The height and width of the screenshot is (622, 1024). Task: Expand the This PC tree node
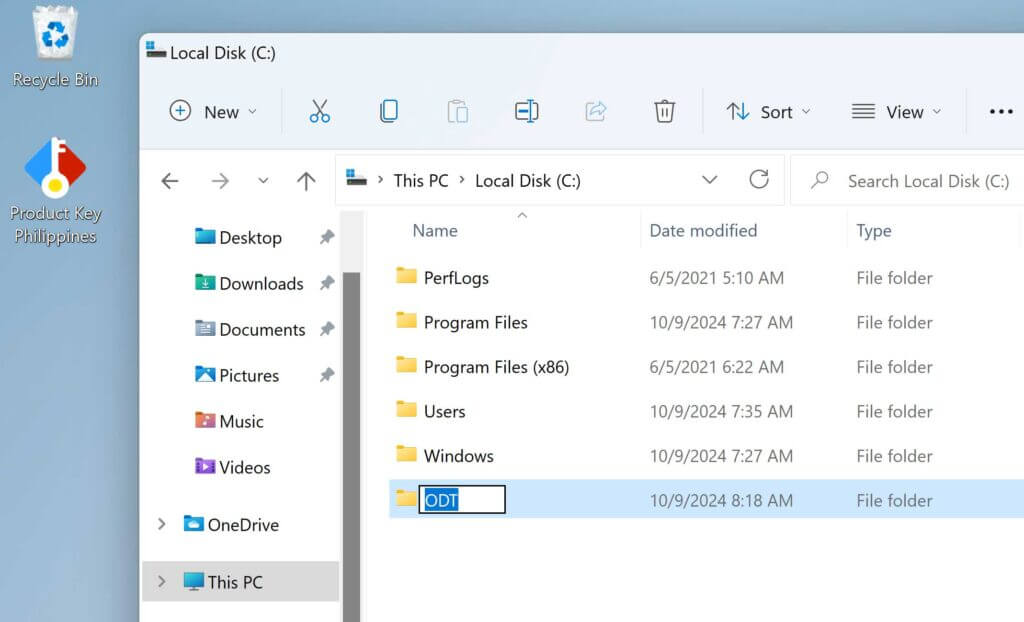tap(162, 582)
